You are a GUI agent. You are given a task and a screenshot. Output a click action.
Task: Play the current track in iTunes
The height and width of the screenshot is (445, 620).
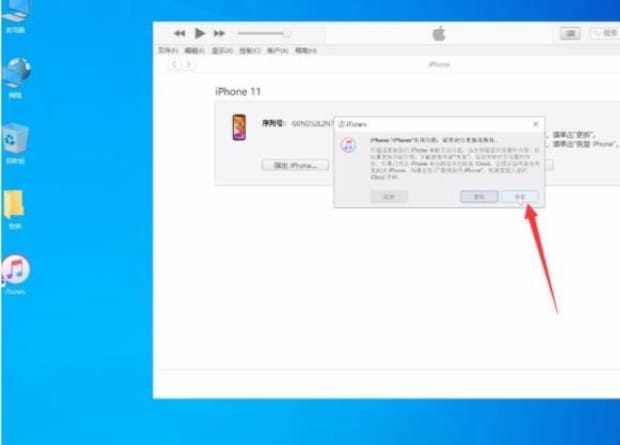click(200, 34)
